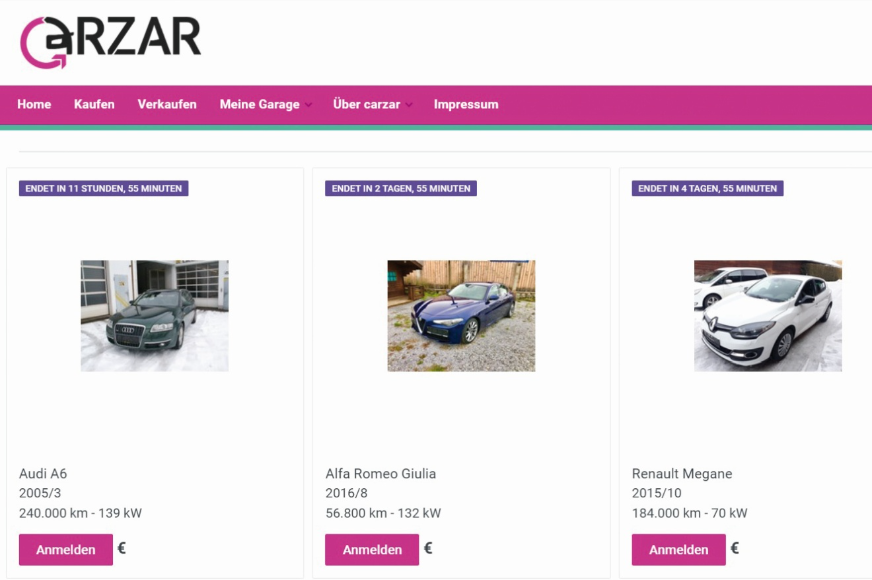Screen dimensions: 872x580
Task: Click the 'Endet in 4 Tagen' badge
Action: coord(707,189)
